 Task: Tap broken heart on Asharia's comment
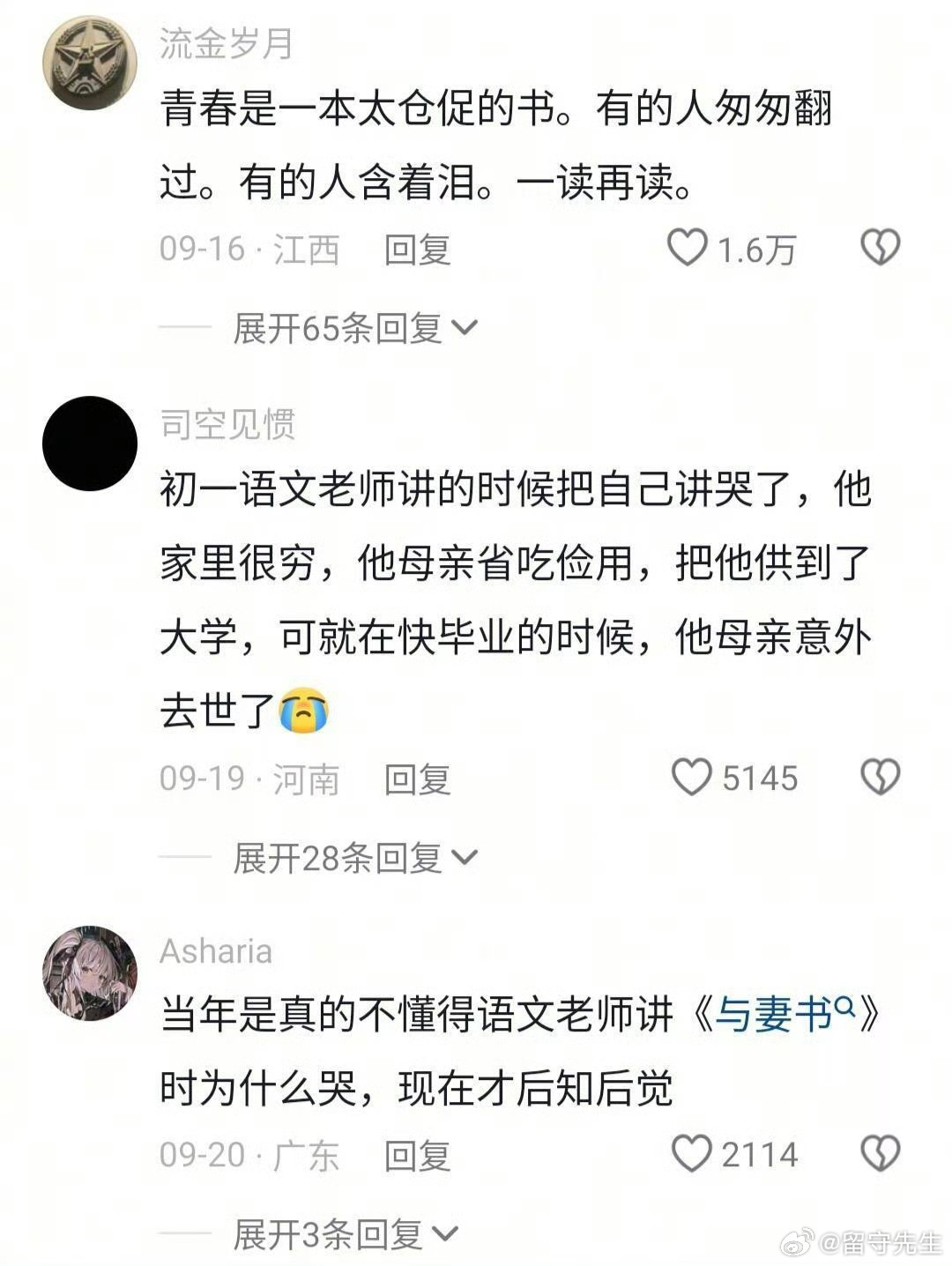[880, 1153]
